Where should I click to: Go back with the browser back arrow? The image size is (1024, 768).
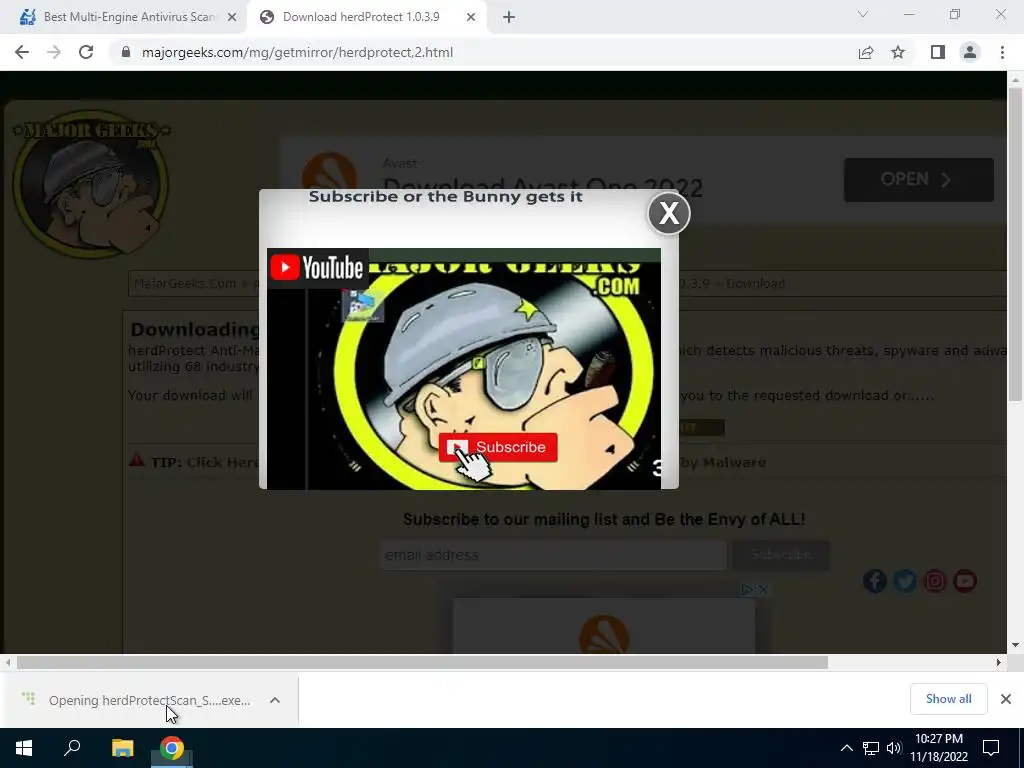(x=22, y=52)
